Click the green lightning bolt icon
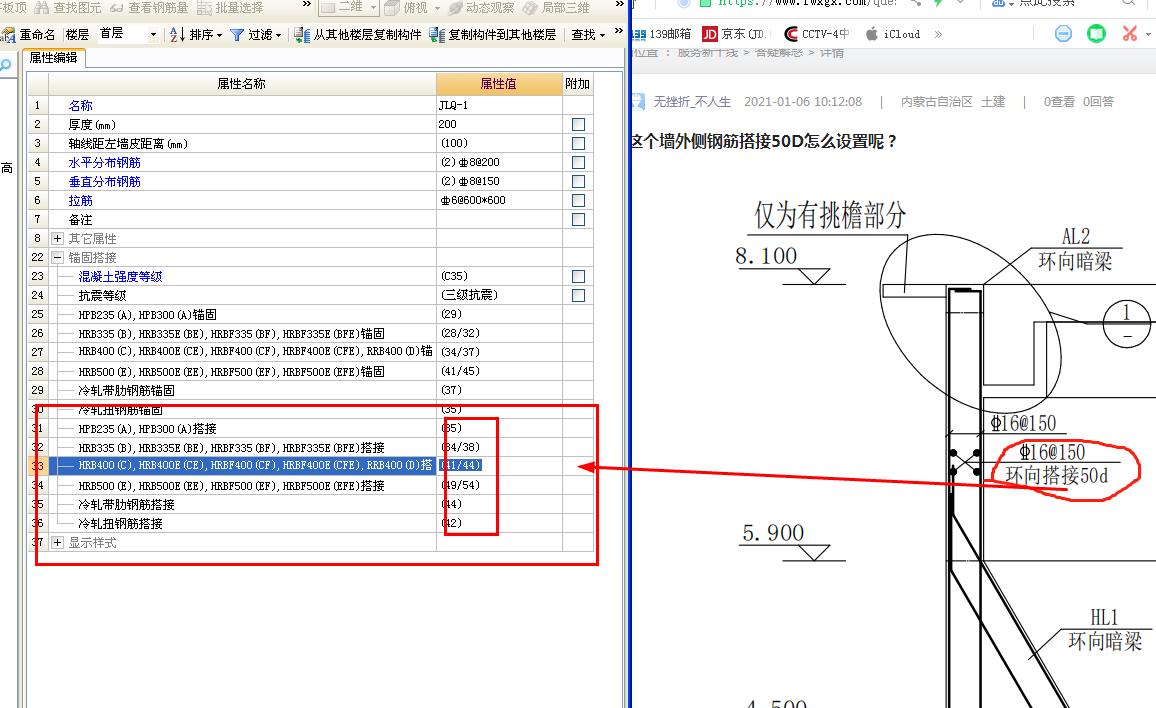Screen dimensions: 1156x708 tap(938, 3)
